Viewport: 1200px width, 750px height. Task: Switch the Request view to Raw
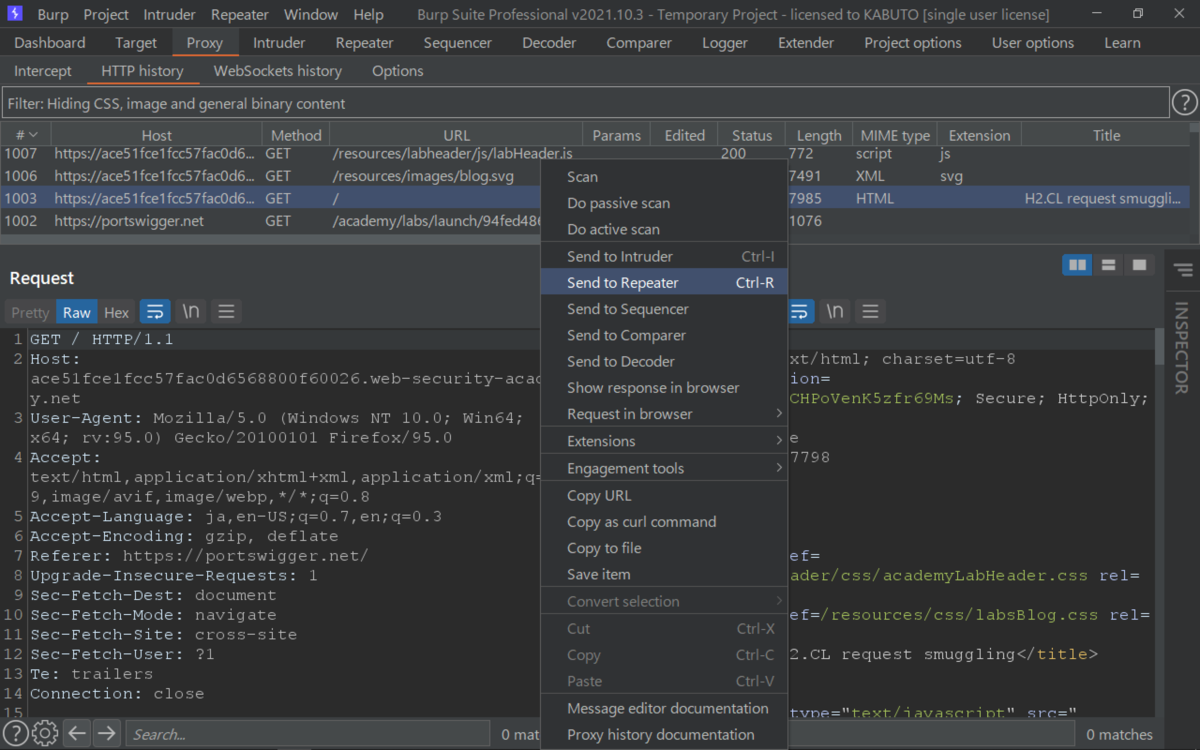click(77, 312)
